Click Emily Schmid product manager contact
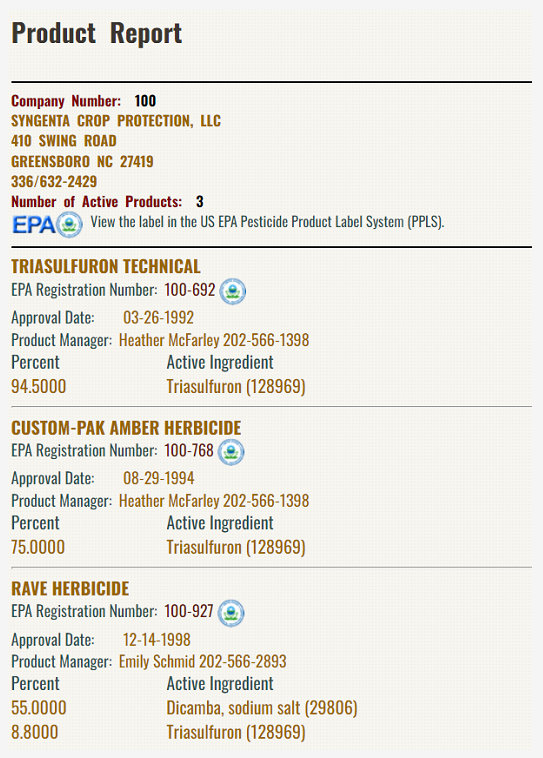The width and height of the screenshot is (543, 758). (x=203, y=661)
